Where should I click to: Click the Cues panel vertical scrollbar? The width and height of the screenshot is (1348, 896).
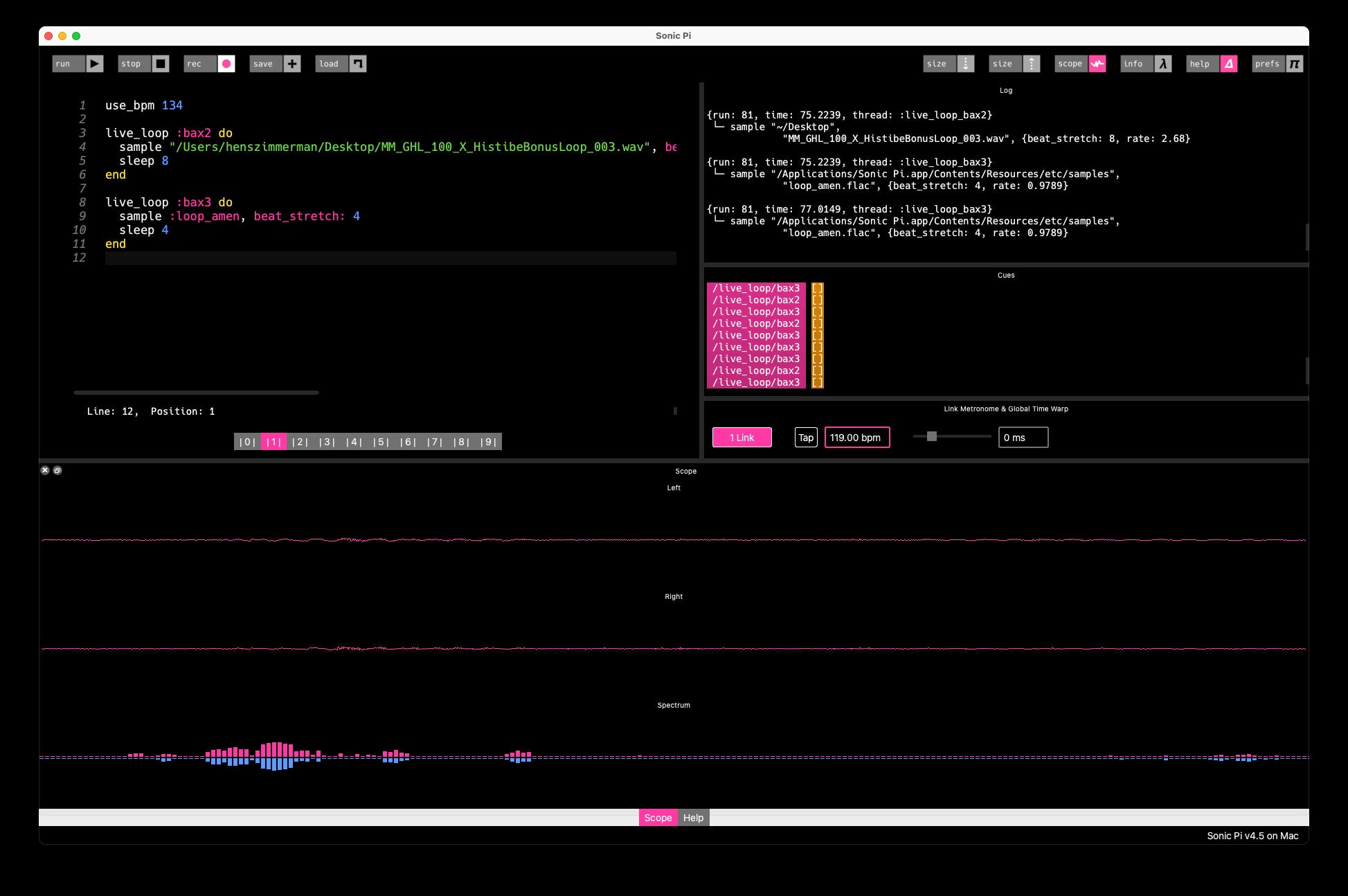1306,370
